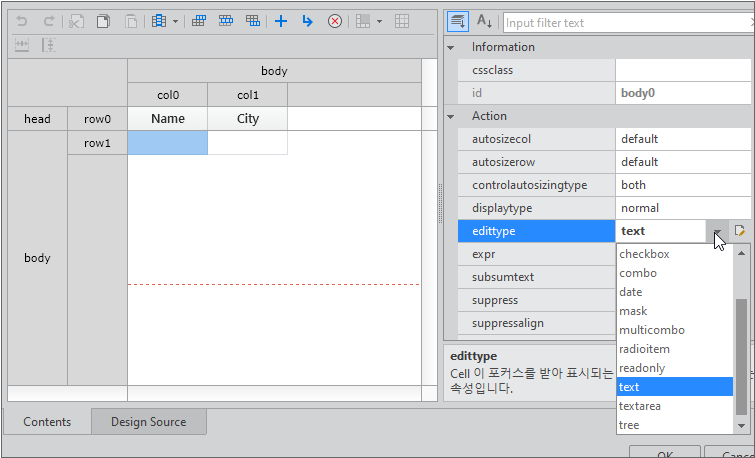Screen dimensions: 755x458
Task: Pick 'textarea' in the edittype list
Action: pos(640,406)
